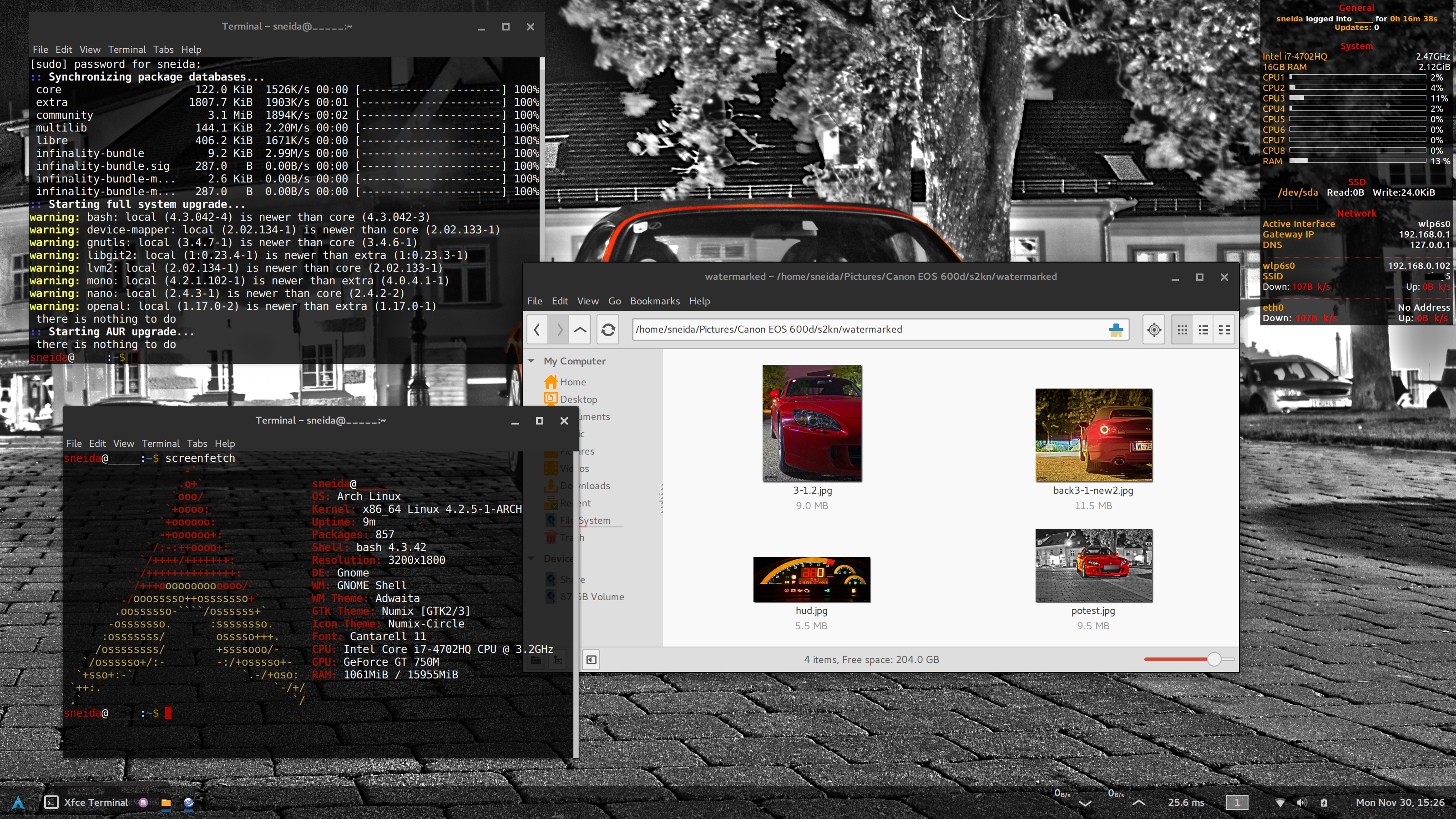Click the globe browser taskbar icon
The height and width of the screenshot is (819, 1456).
[x=189, y=803]
